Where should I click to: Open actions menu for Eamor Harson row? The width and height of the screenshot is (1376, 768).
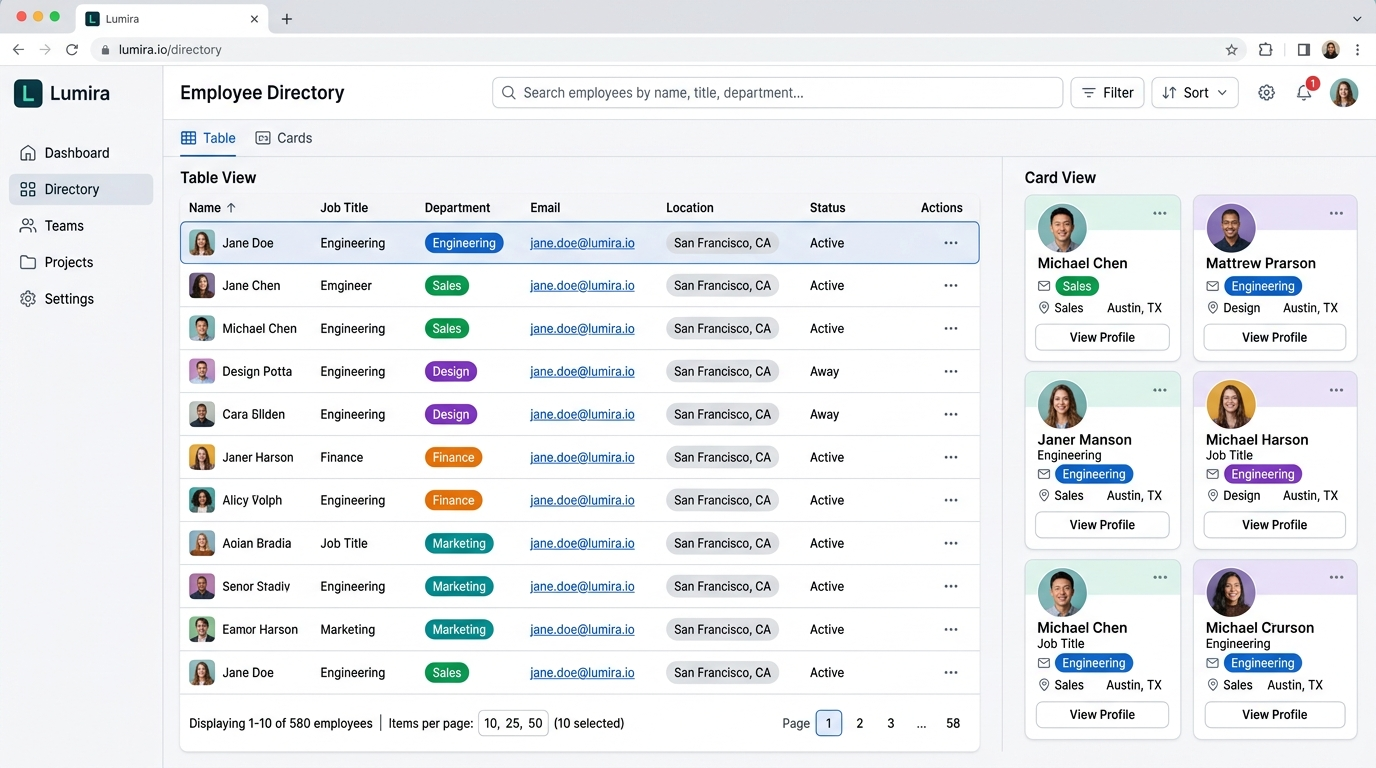coord(951,630)
